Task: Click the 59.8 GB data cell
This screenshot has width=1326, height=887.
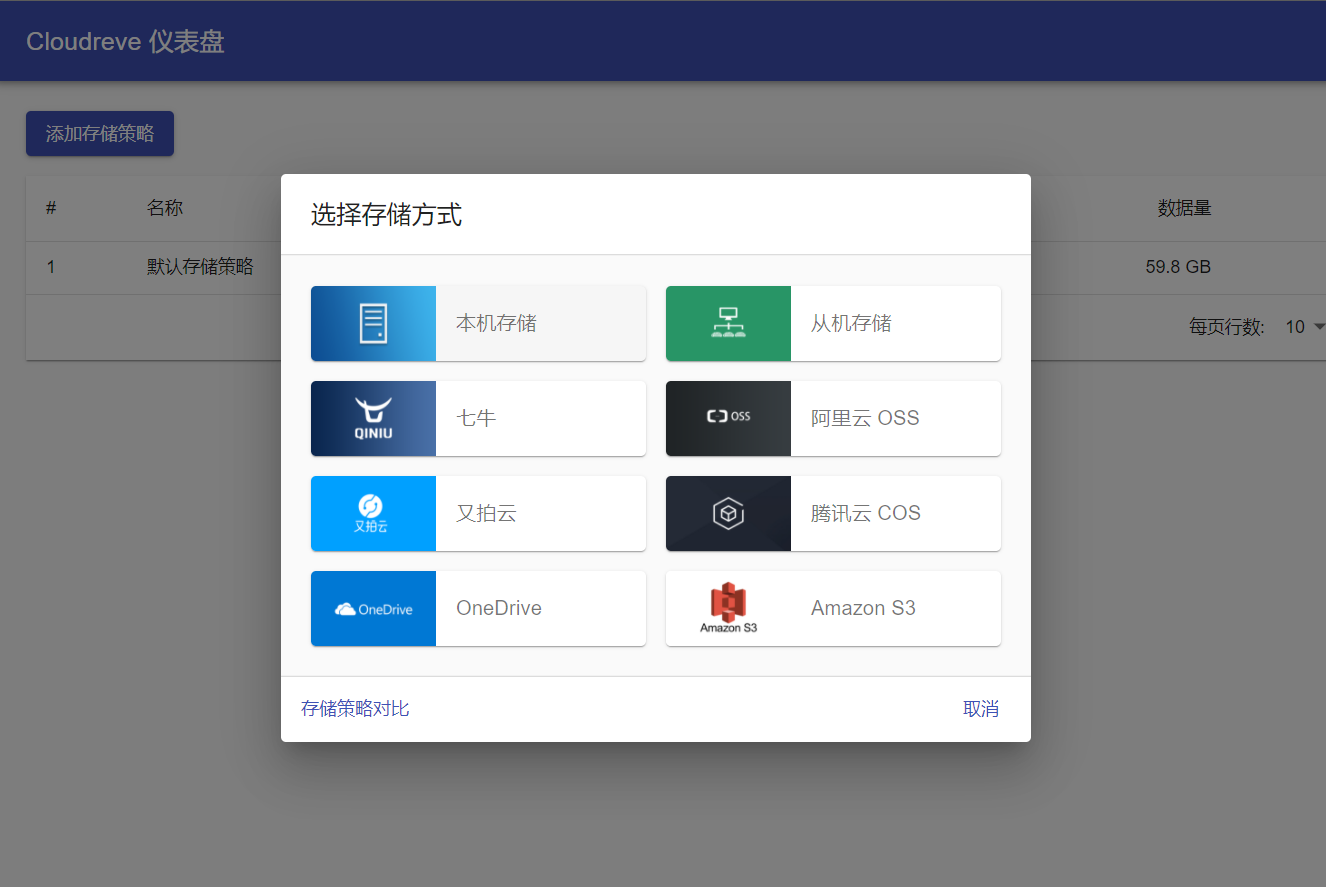Action: pyautogui.click(x=1179, y=267)
